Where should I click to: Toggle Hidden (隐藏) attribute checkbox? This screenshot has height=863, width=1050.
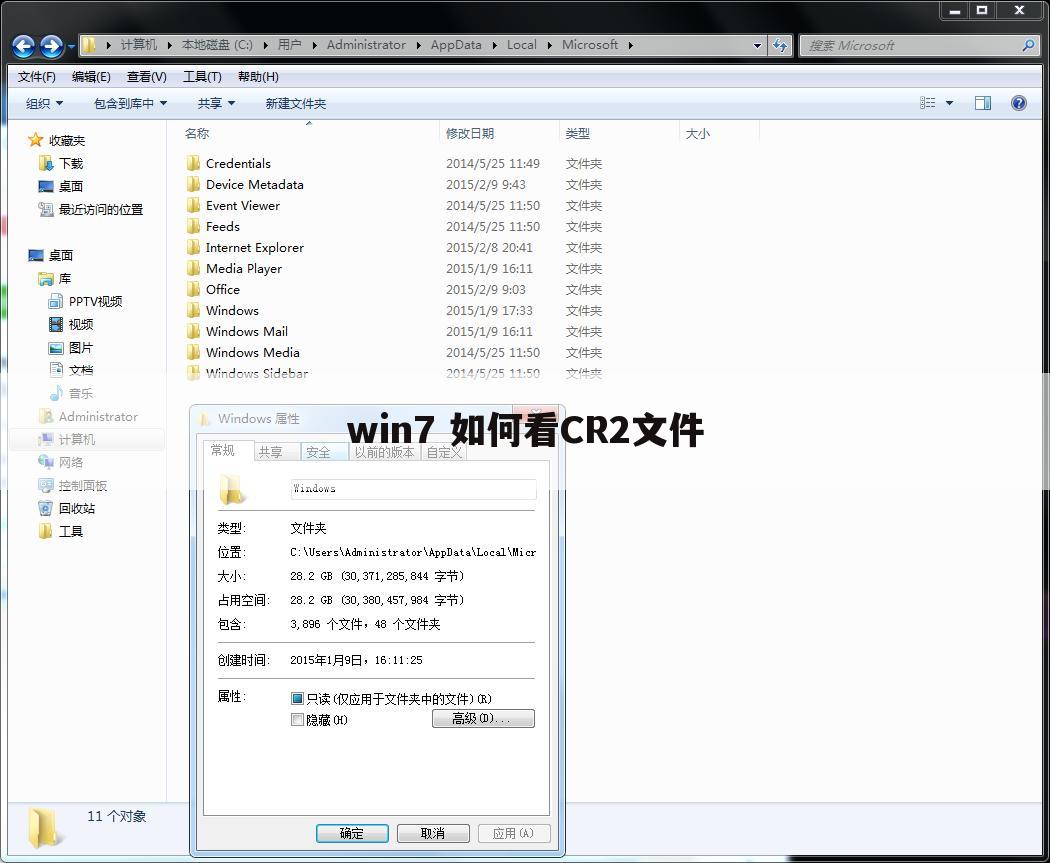coord(297,720)
